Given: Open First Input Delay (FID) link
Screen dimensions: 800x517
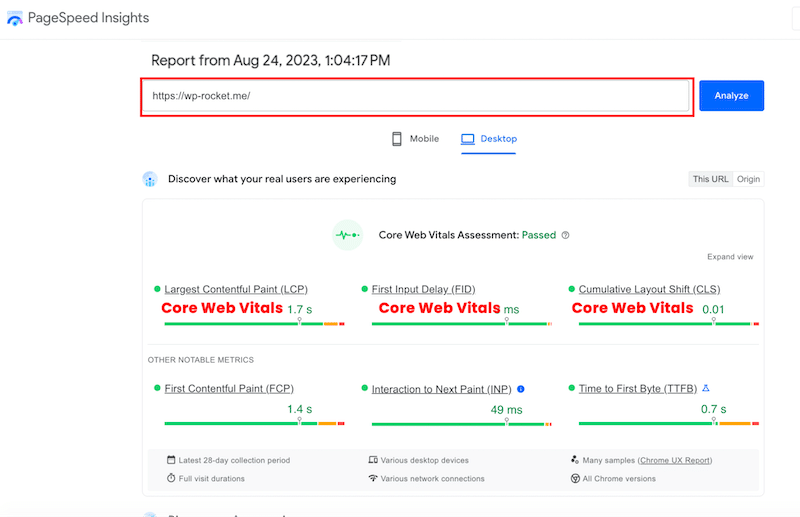Looking at the screenshot, I should (x=423, y=289).
